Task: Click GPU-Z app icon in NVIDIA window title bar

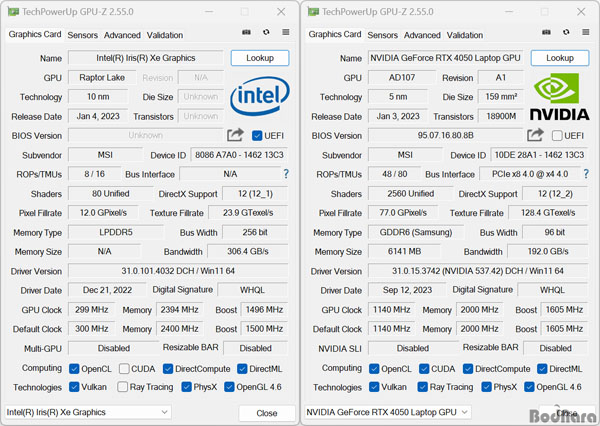Action: pos(313,12)
